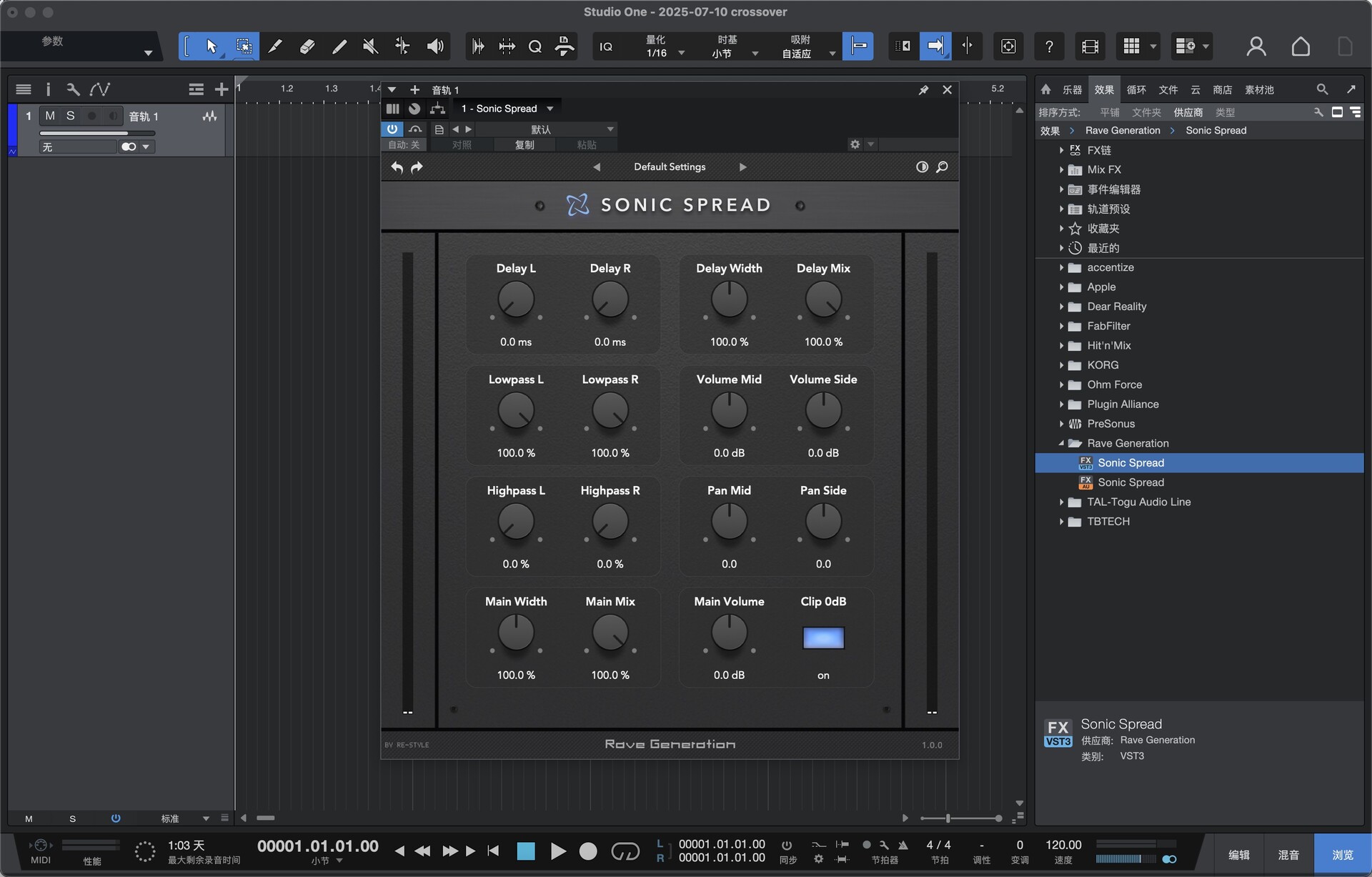Open the question mark help icon
1372x877 pixels.
[1048, 46]
